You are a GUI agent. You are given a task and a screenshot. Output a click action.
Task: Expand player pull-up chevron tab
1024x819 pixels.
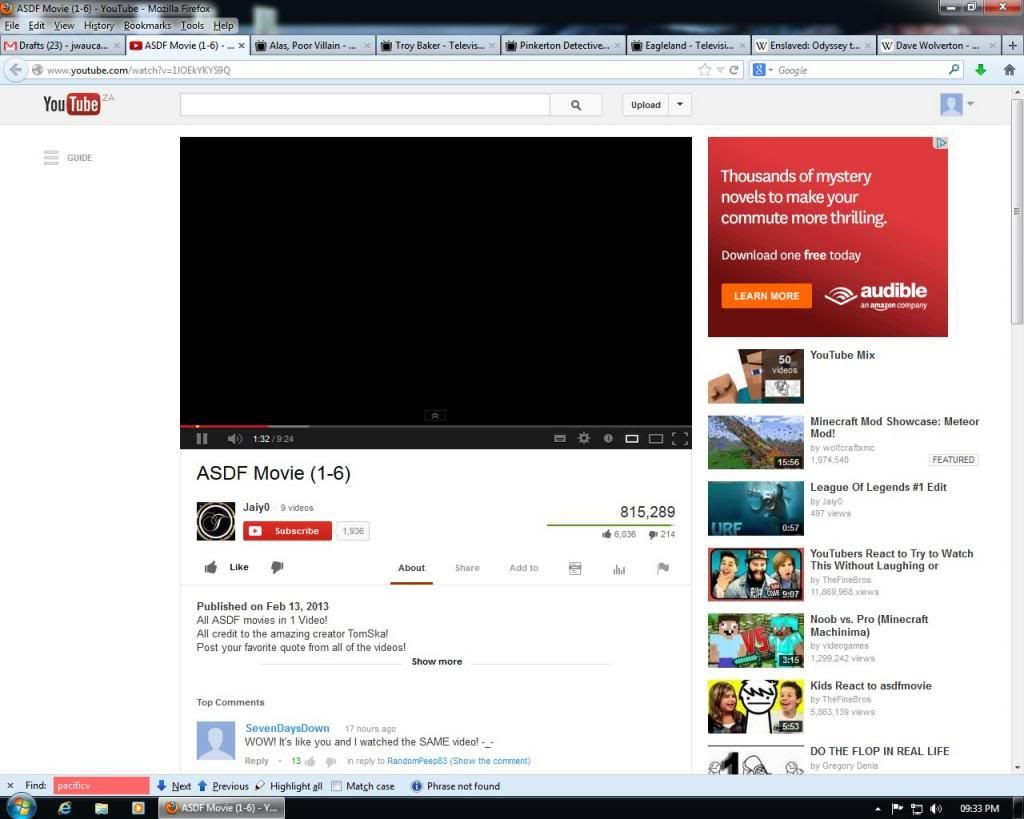(x=435, y=415)
